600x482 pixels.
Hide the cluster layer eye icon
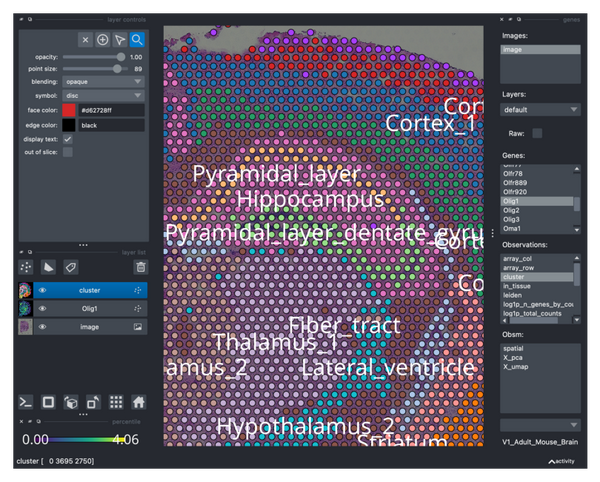43,291
